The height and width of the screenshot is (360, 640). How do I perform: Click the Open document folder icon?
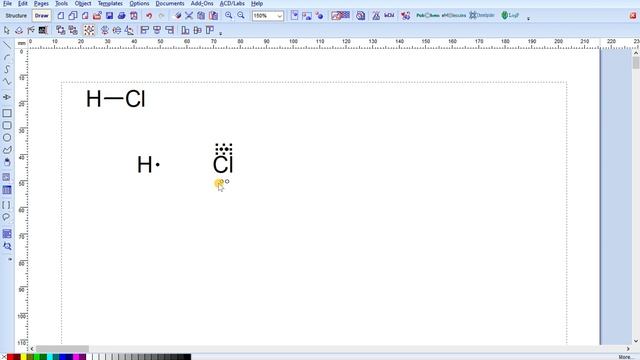pos(97,16)
